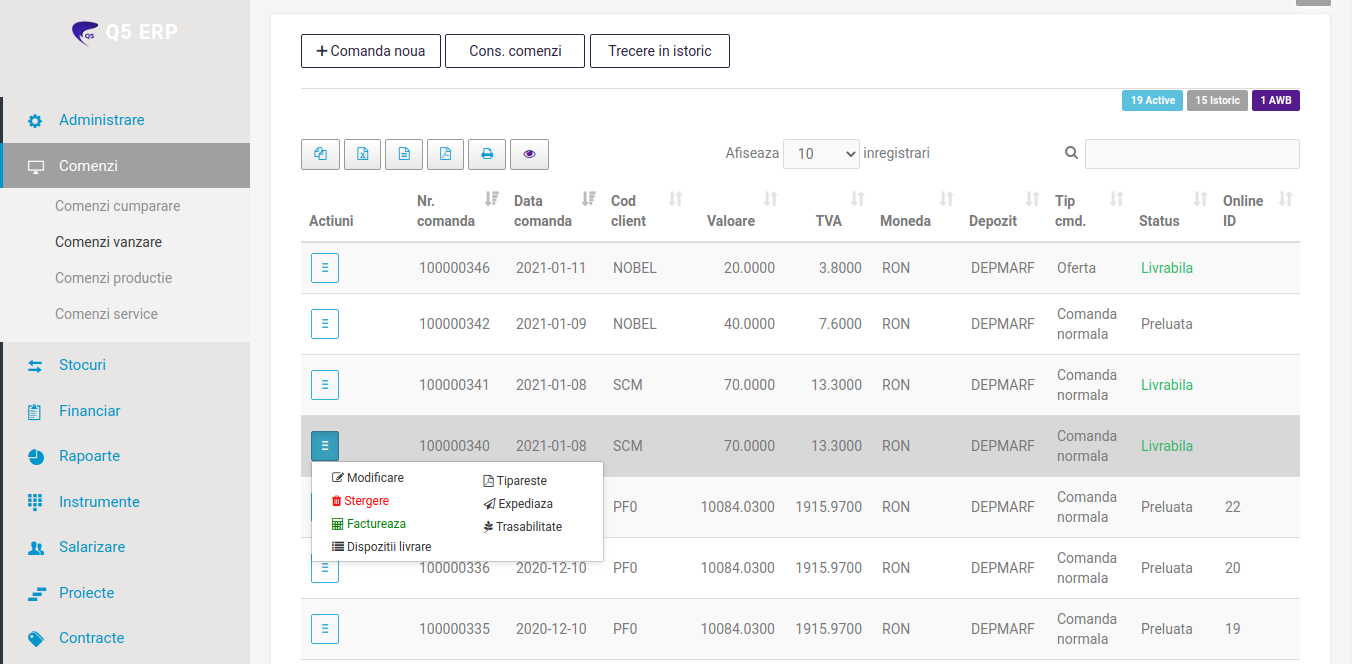
Task: Open the Financiar sidebar section
Action: [x=89, y=411]
